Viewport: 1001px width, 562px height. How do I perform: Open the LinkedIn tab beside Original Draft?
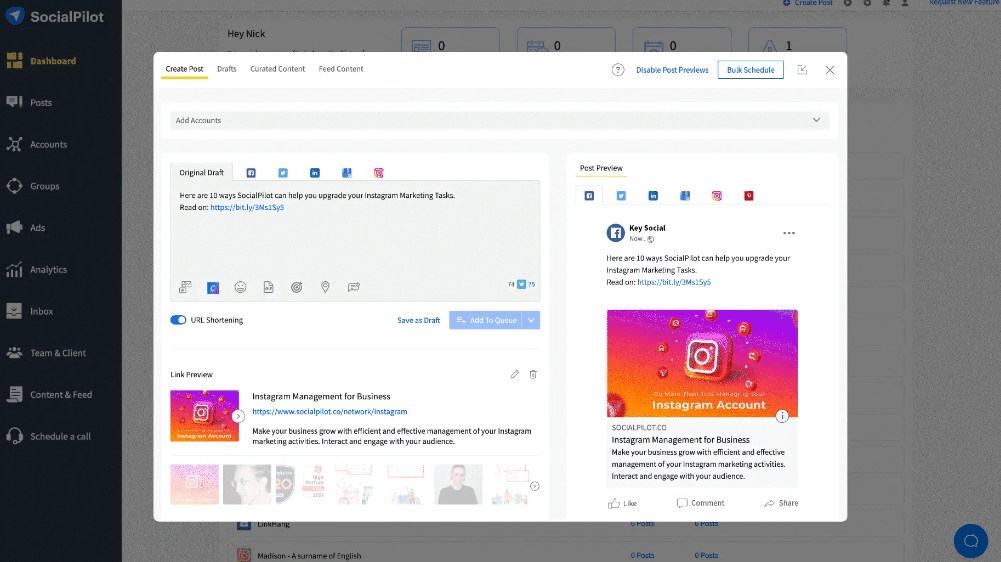315,173
